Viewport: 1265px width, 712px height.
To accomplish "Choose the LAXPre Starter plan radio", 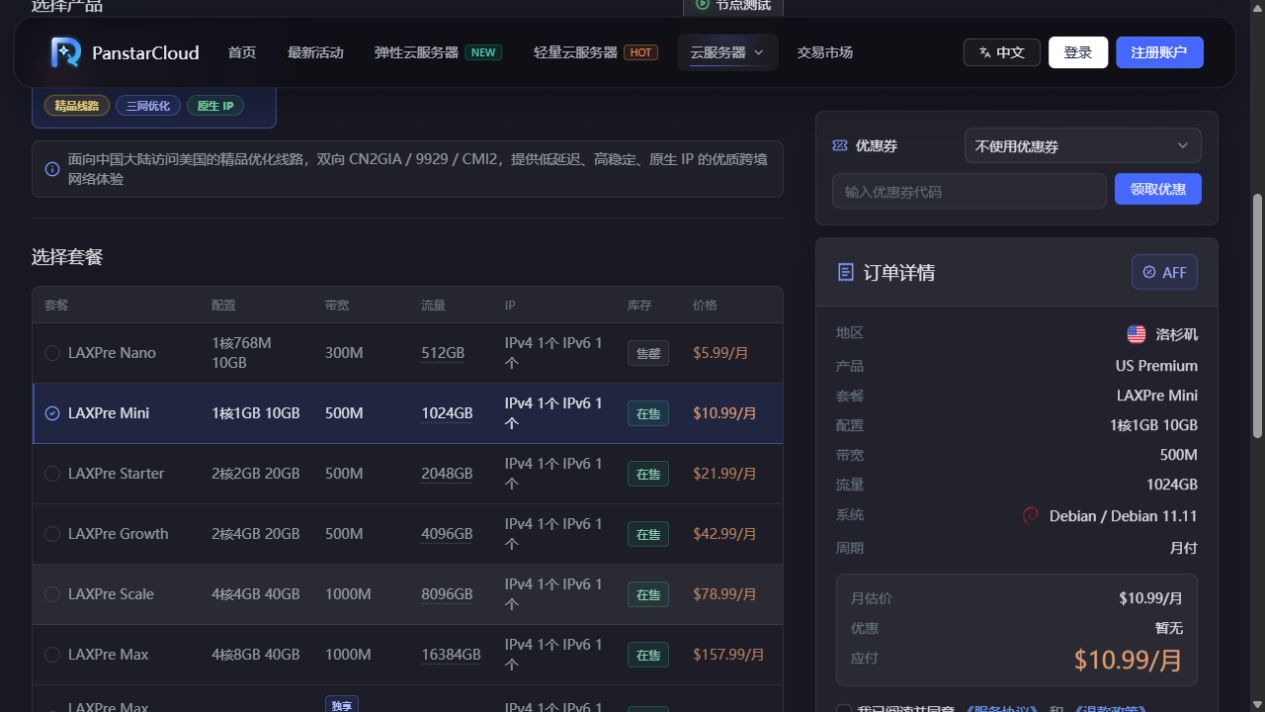I will tap(52, 474).
